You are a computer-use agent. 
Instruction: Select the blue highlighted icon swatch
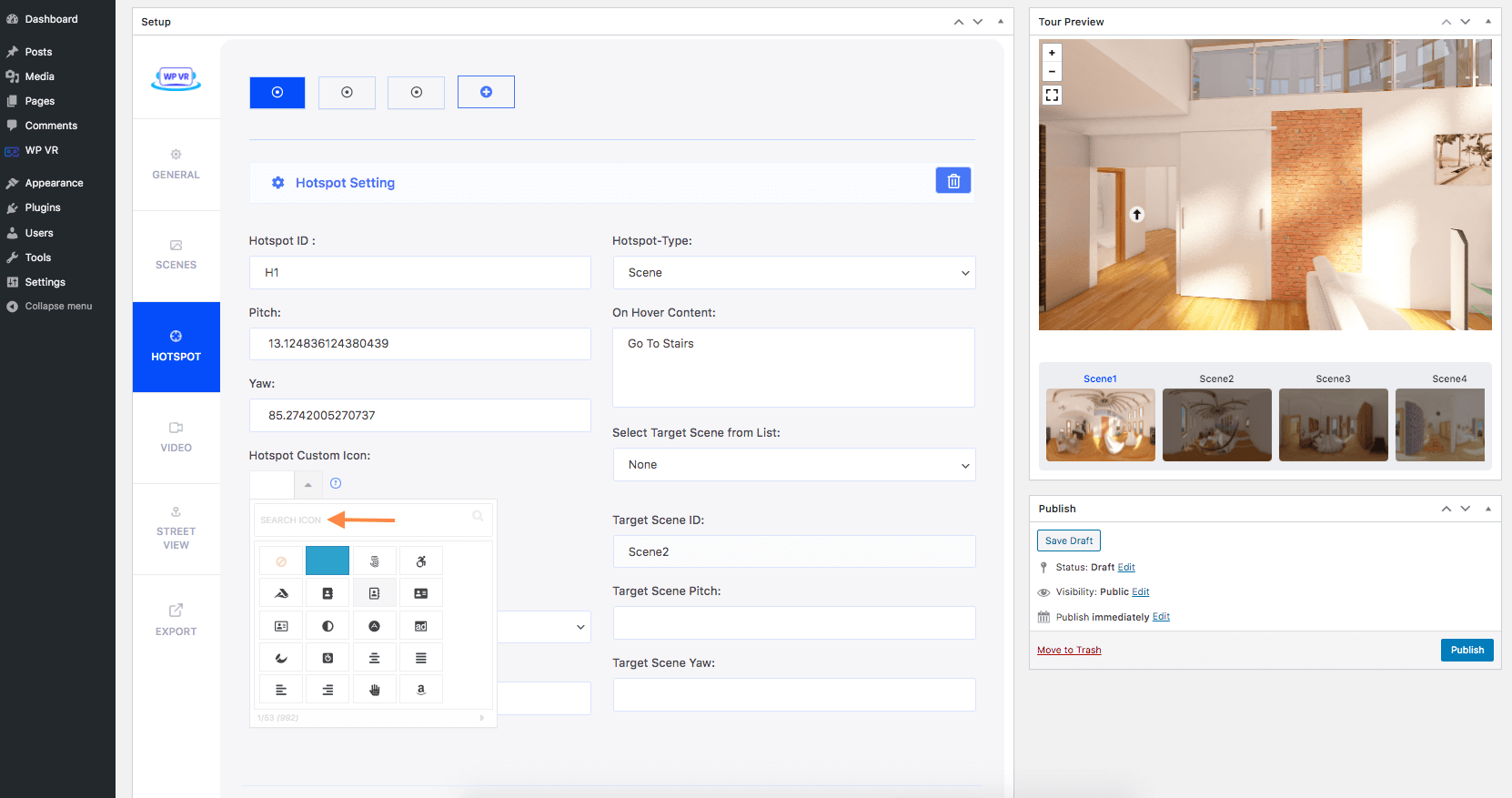click(x=328, y=561)
